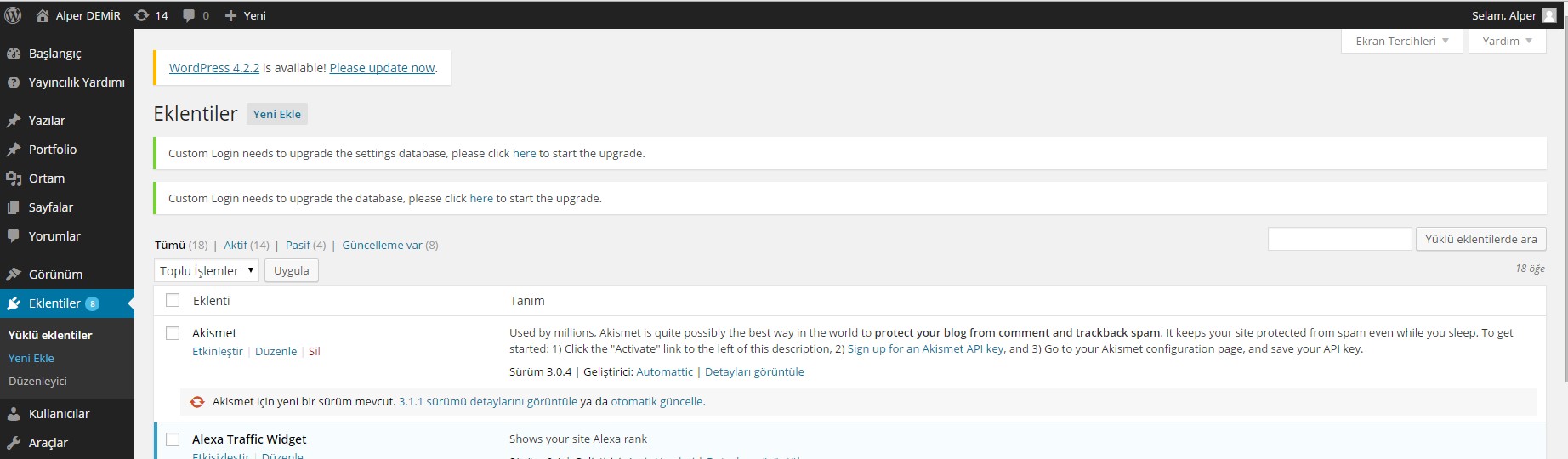Expand Ekran Tercihleri panel

[1401, 41]
